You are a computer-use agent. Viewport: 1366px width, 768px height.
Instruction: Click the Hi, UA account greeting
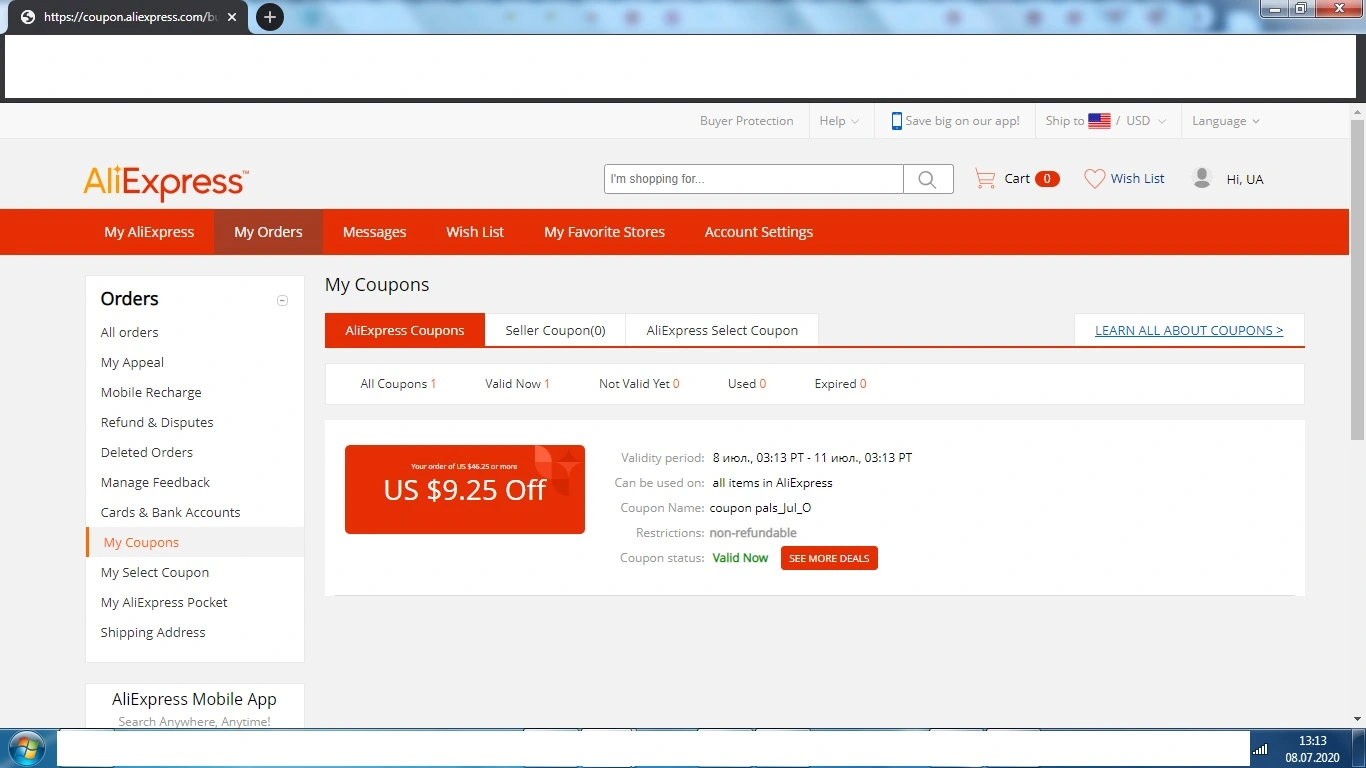click(1245, 179)
